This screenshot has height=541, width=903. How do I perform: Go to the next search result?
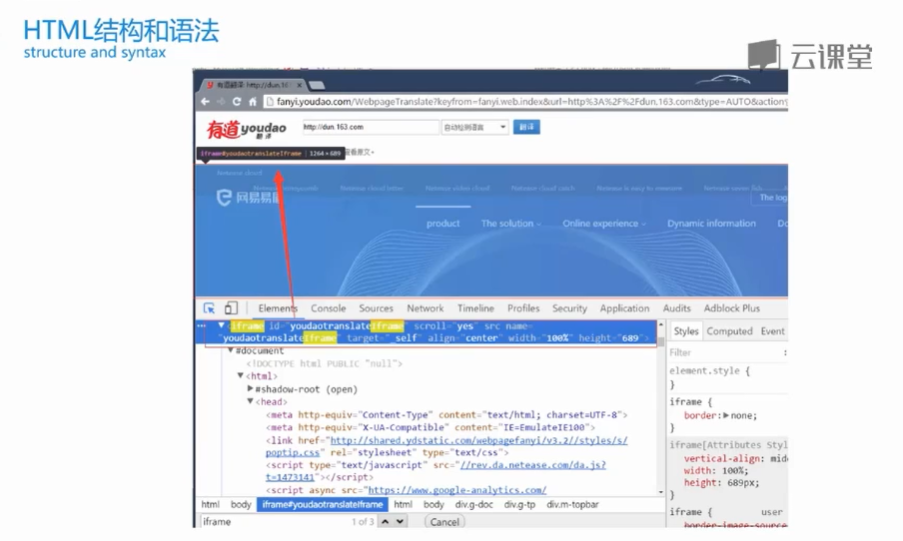tap(400, 521)
